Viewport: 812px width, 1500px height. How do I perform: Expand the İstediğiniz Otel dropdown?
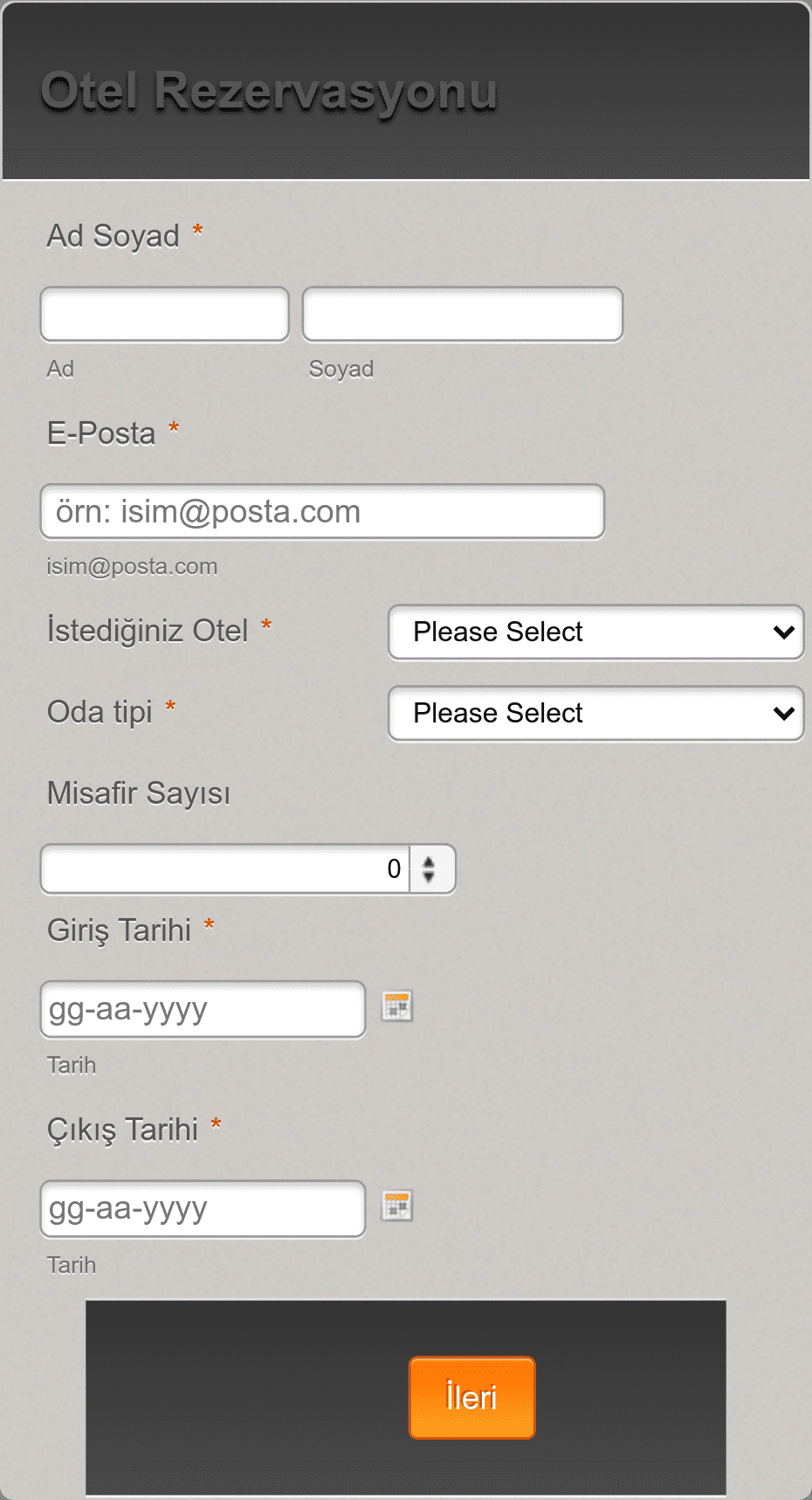click(595, 632)
